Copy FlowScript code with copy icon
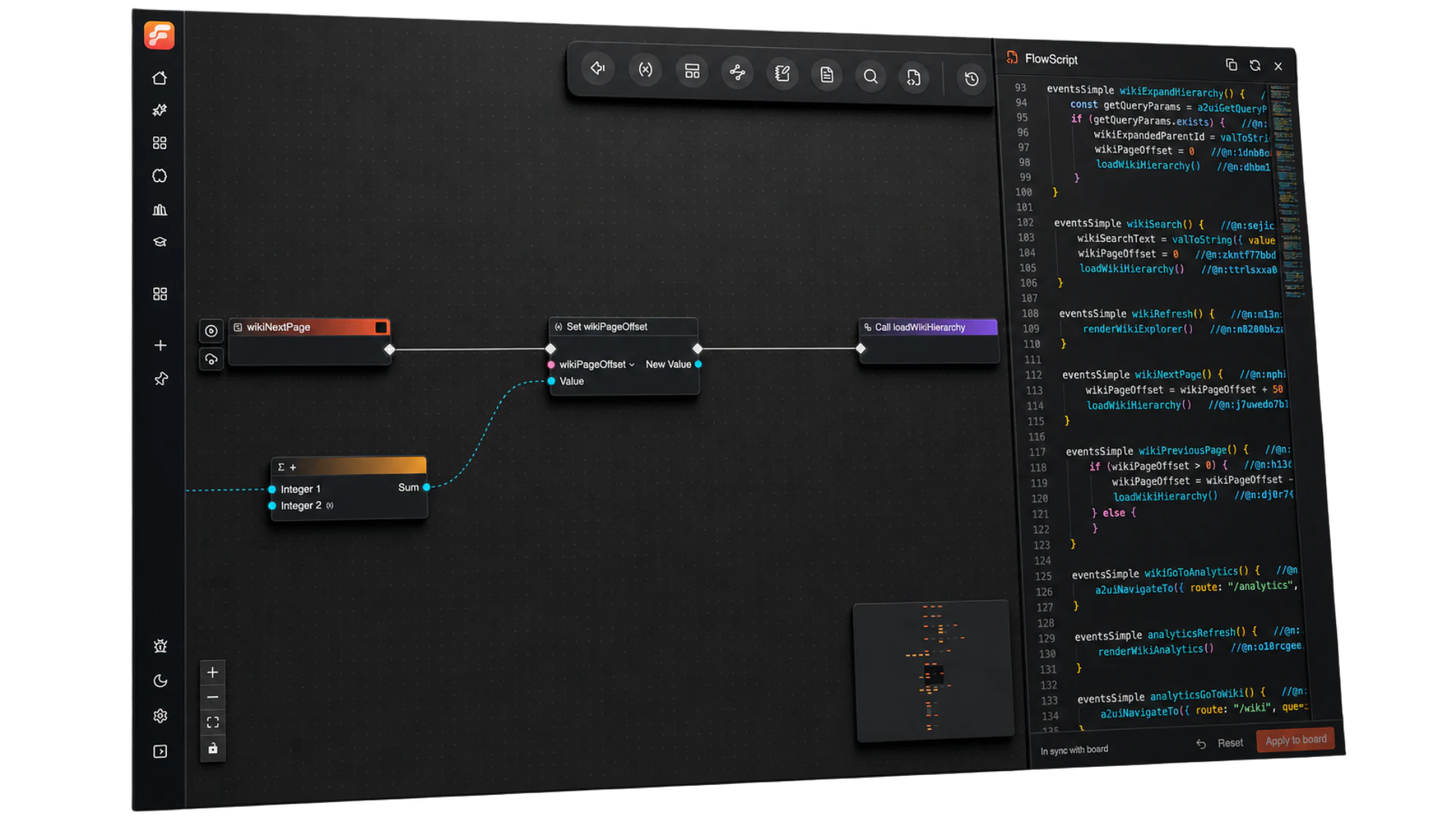Image resolution: width=1456 pixels, height=819 pixels. point(1232,65)
